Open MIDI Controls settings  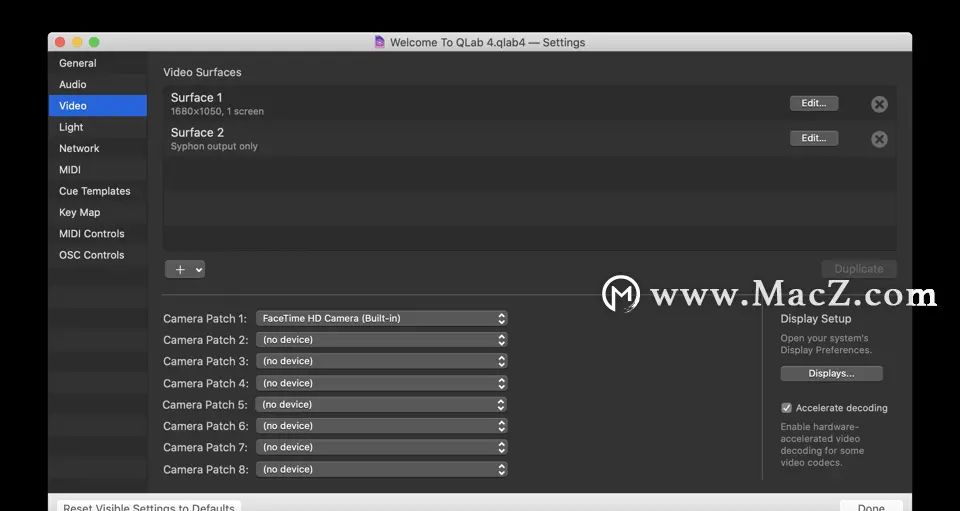pyautogui.click(x=98, y=234)
